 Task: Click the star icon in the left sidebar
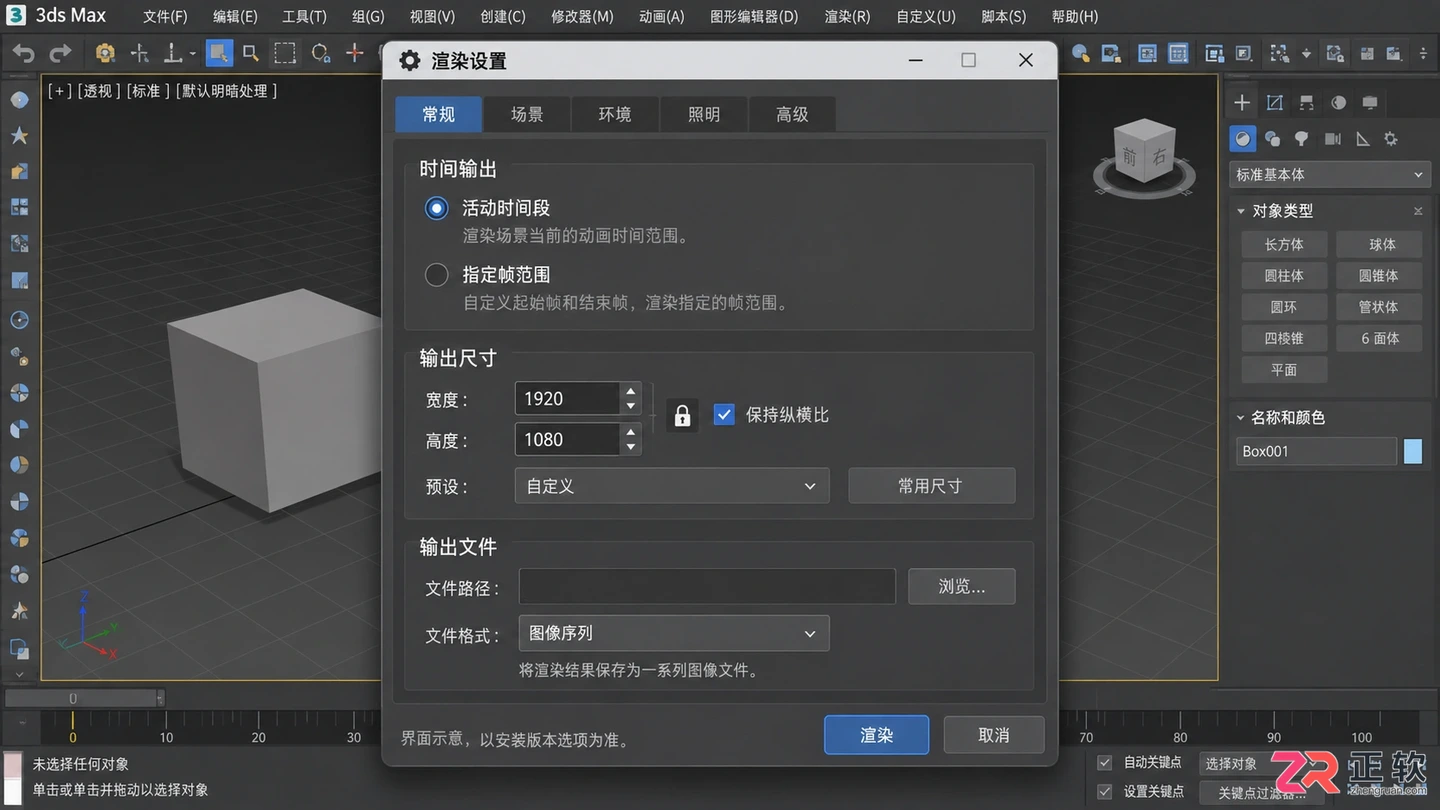pos(19,136)
